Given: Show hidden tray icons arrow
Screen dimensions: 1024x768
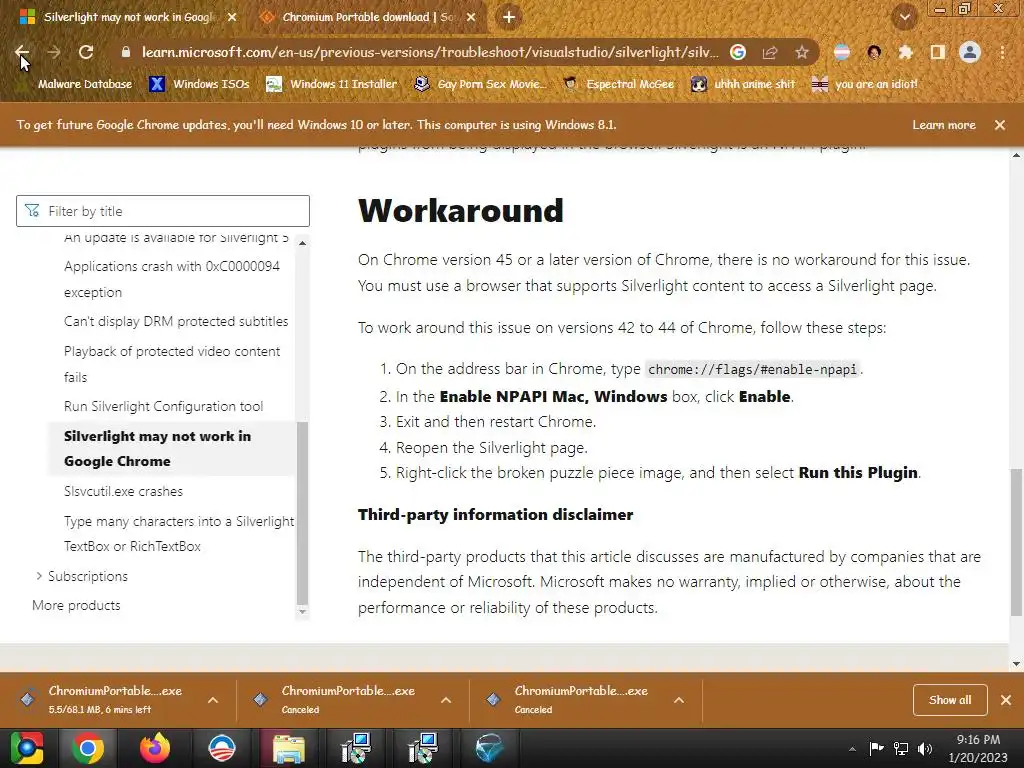Looking at the screenshot, I should (852, 749).
